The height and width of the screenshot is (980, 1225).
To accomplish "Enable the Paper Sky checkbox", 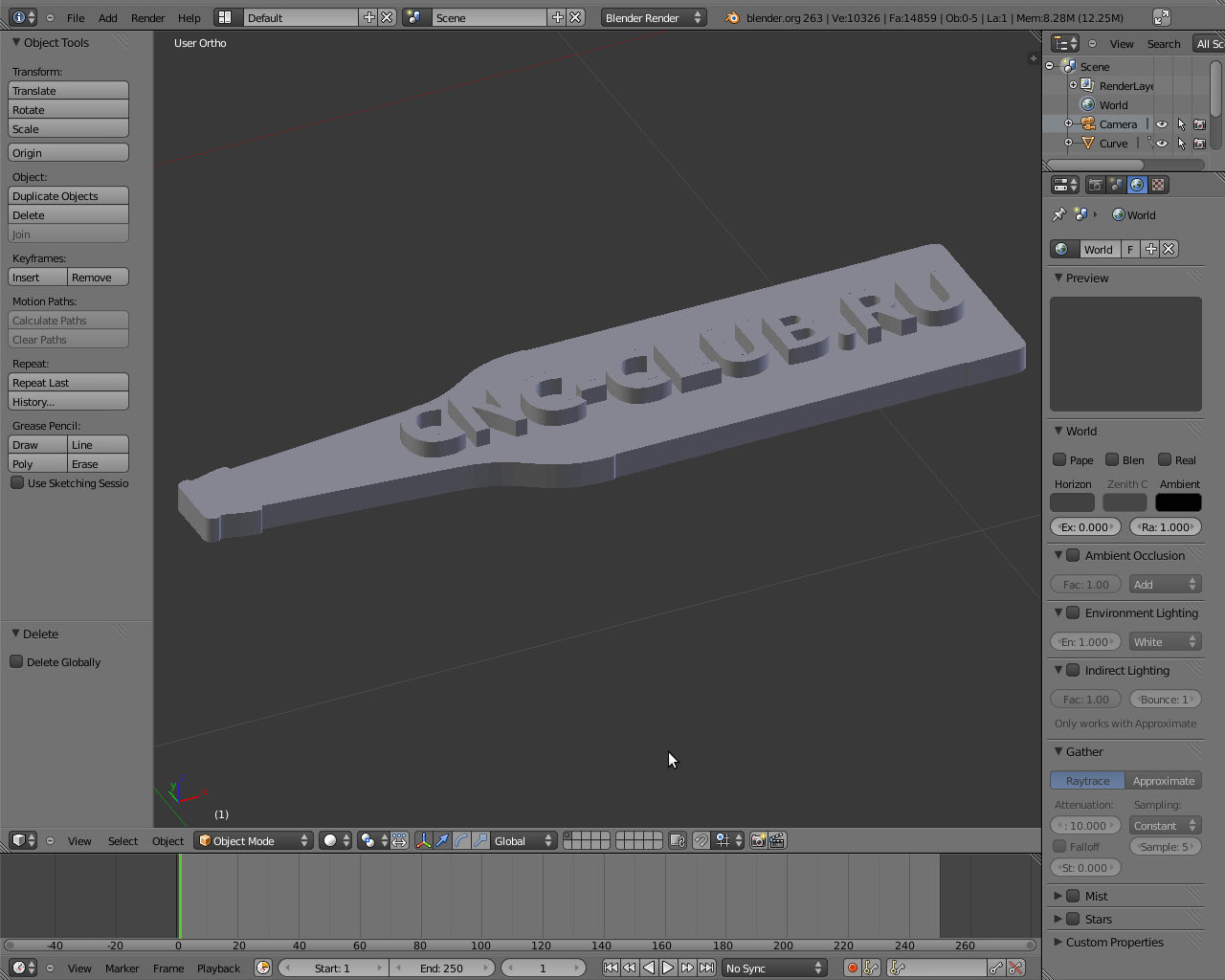I will (x=1059, y=459).
